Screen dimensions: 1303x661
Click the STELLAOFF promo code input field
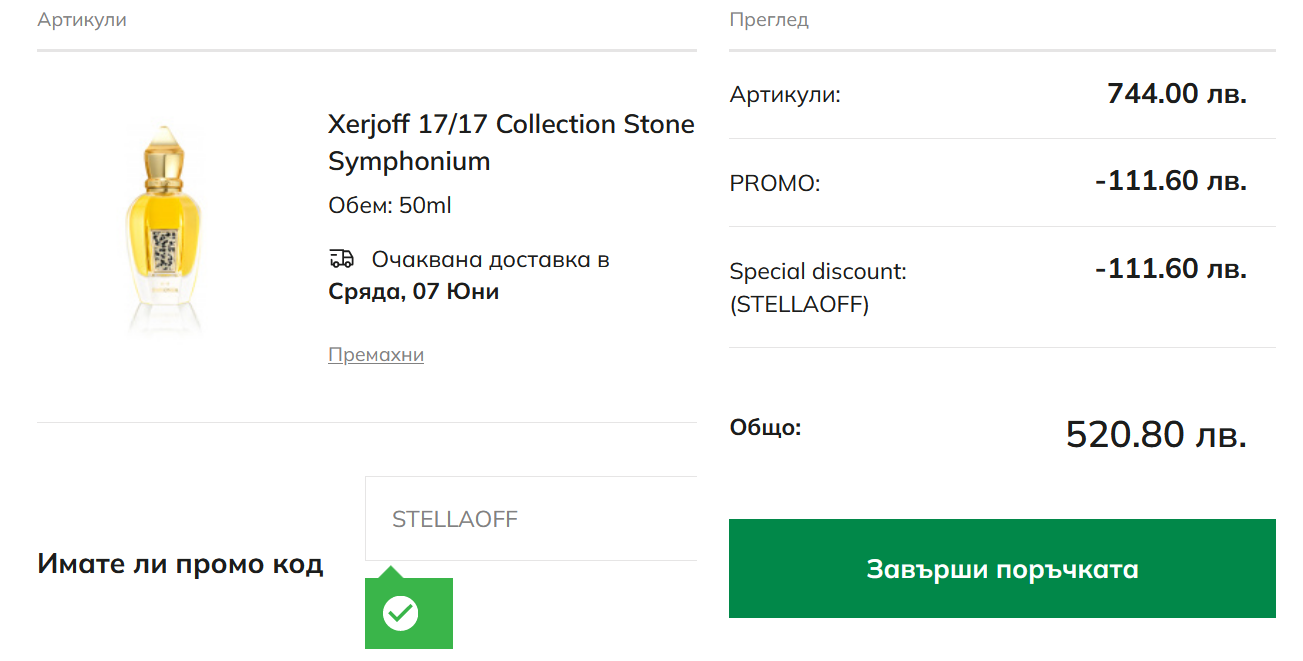pyautogui.click(x=530, y=519)
